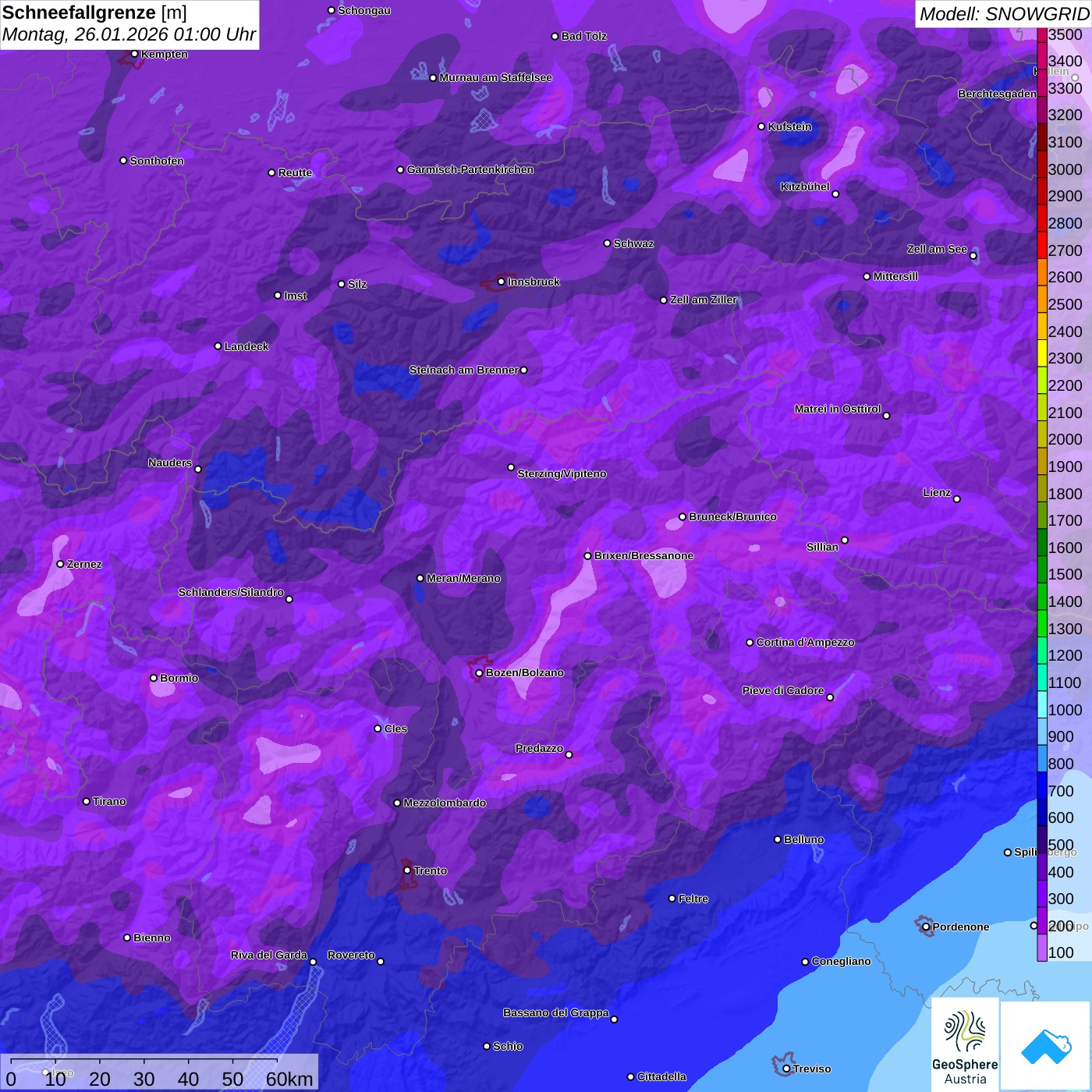Image resolution: width=1092 pixels, height=1092 pixels.
Task: Click the Mittersill label
Action: (x=895, y=276)
